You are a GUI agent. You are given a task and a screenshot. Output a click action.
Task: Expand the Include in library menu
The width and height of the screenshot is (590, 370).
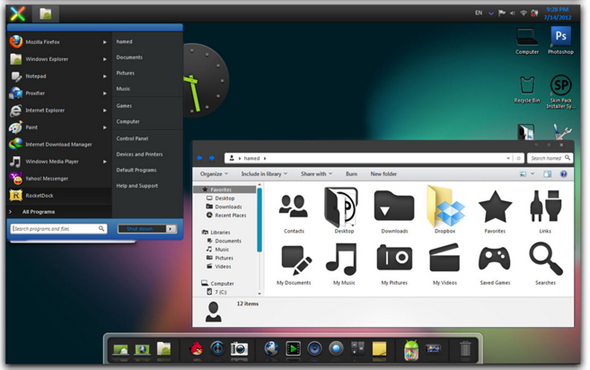pyautogui.click(x=264, y=174)
